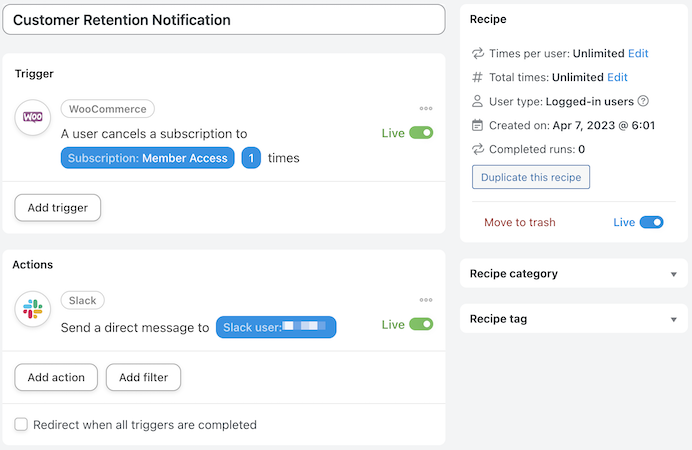Click the Add filter button
This screenshot has width=692, height=450.
point(143,377)
